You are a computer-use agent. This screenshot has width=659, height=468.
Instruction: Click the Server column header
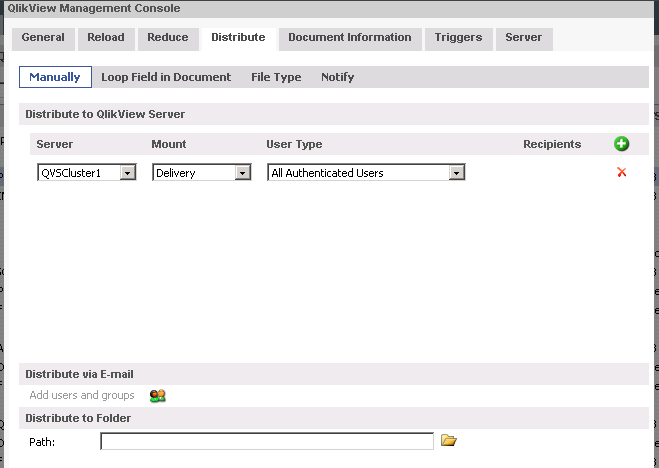coord(55,144)
